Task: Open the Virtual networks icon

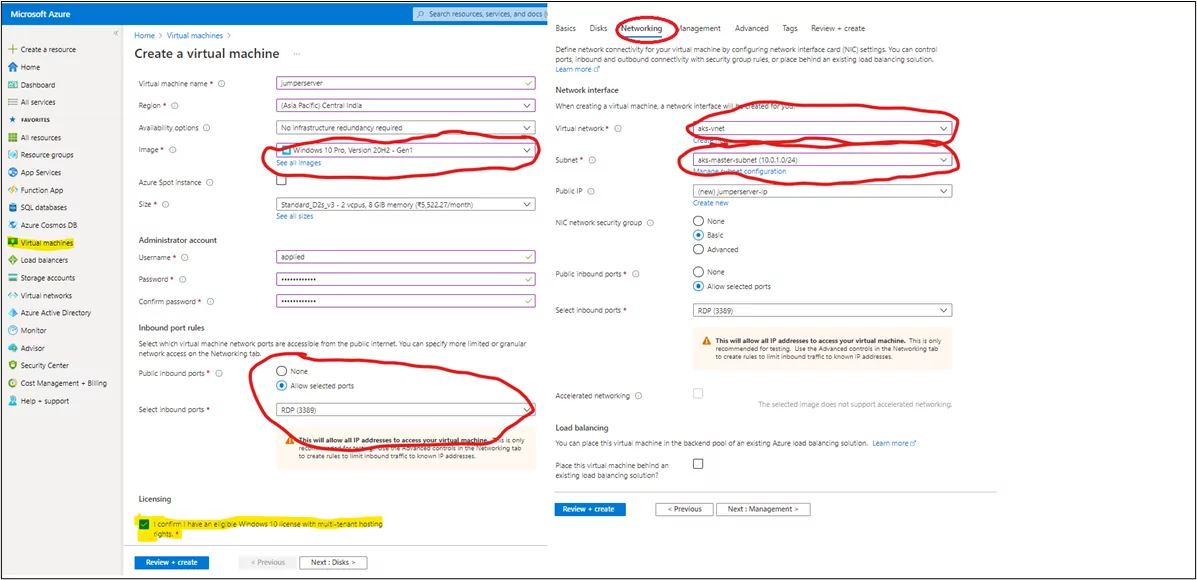Action: (x=12, y=295)
